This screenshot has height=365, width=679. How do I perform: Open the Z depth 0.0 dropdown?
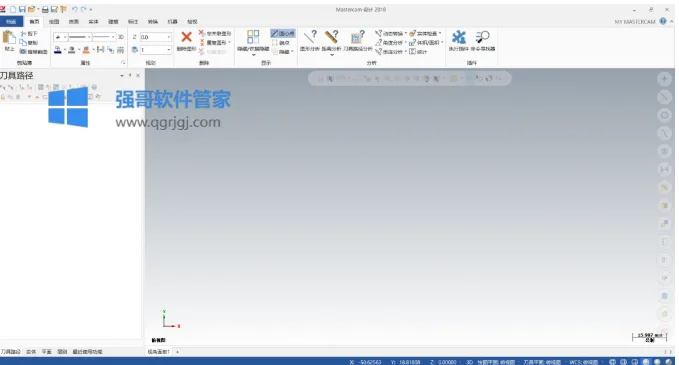click(x=168, y=37)
